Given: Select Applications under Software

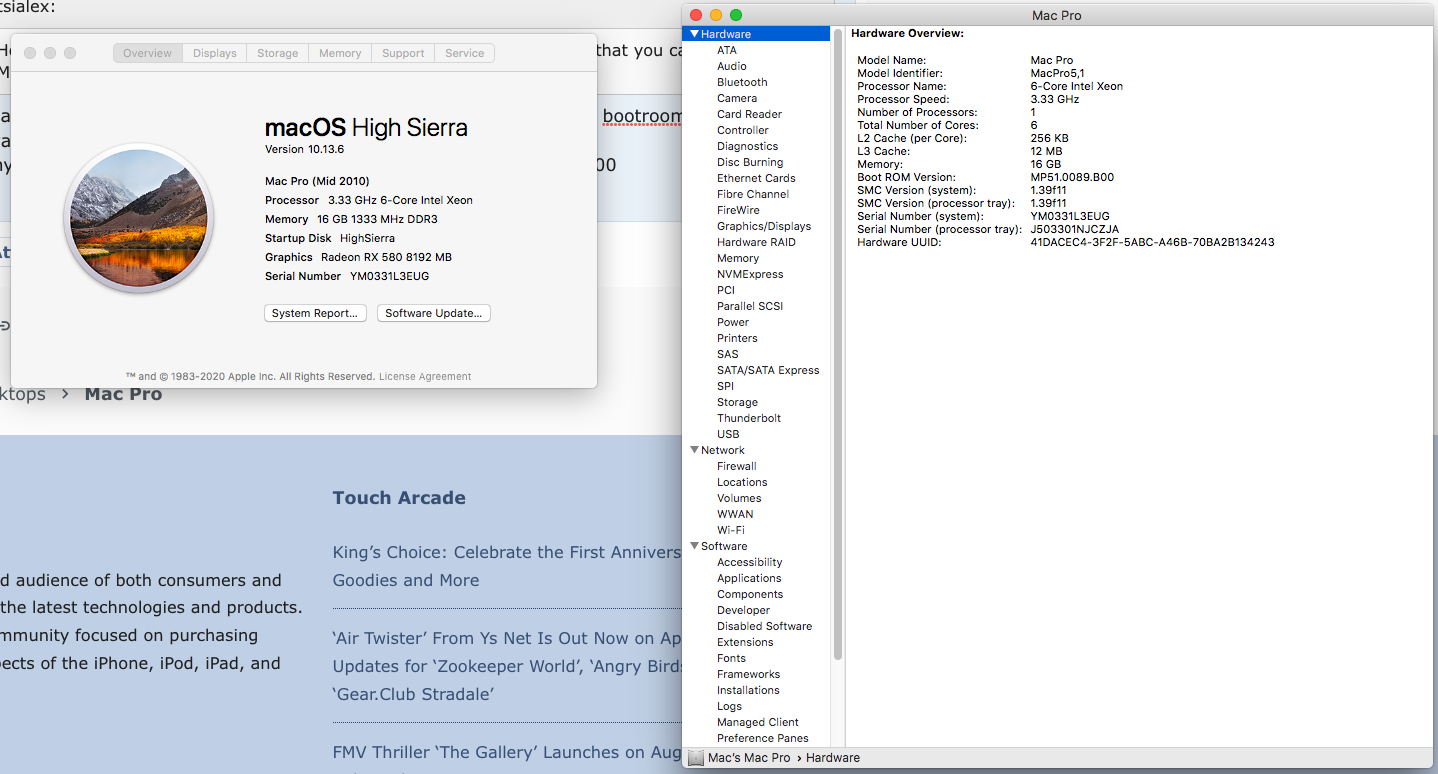Looking at the screenshot, I should point(749,578).
